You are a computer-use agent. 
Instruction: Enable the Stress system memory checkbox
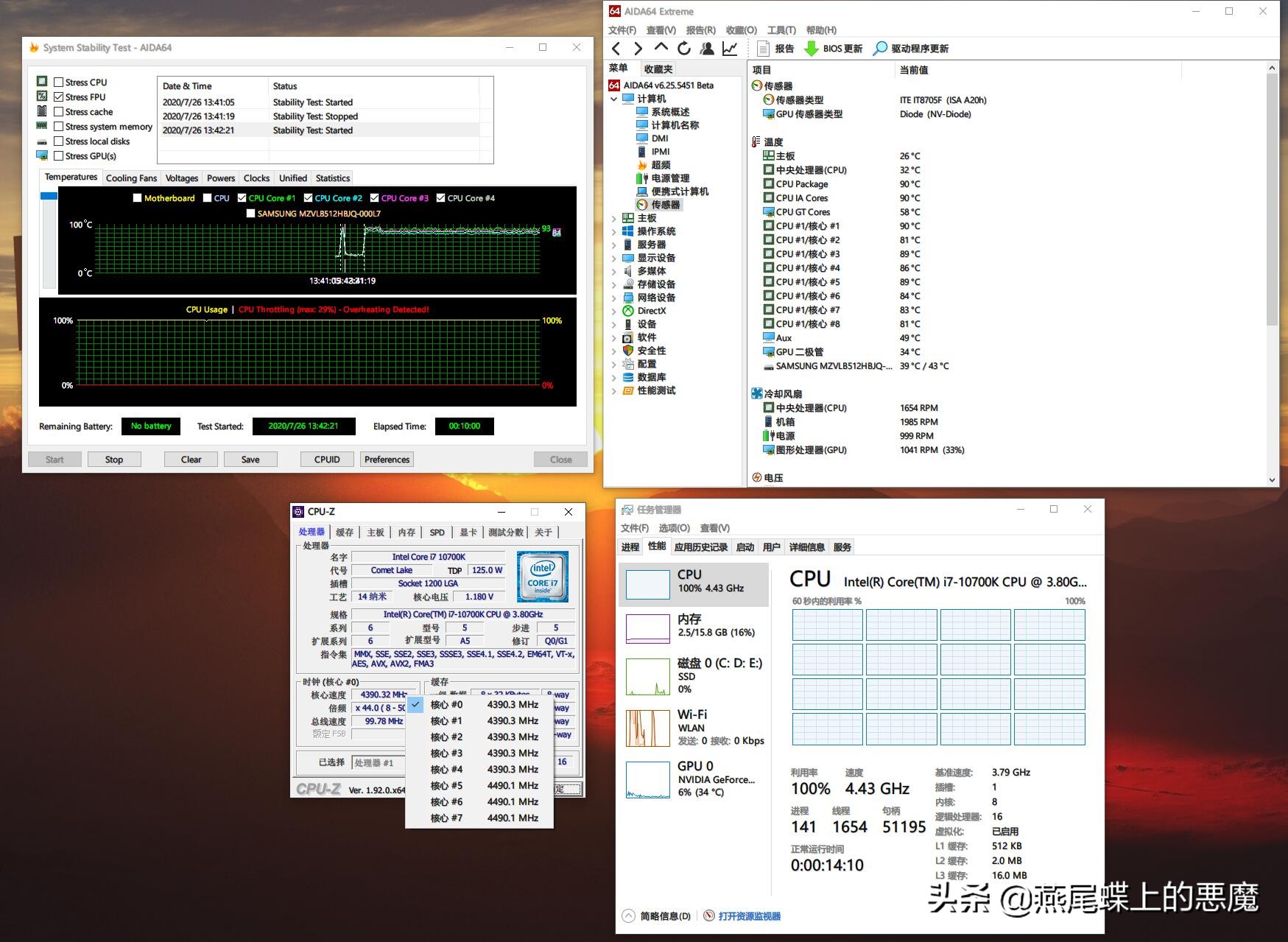click(59, 127)
